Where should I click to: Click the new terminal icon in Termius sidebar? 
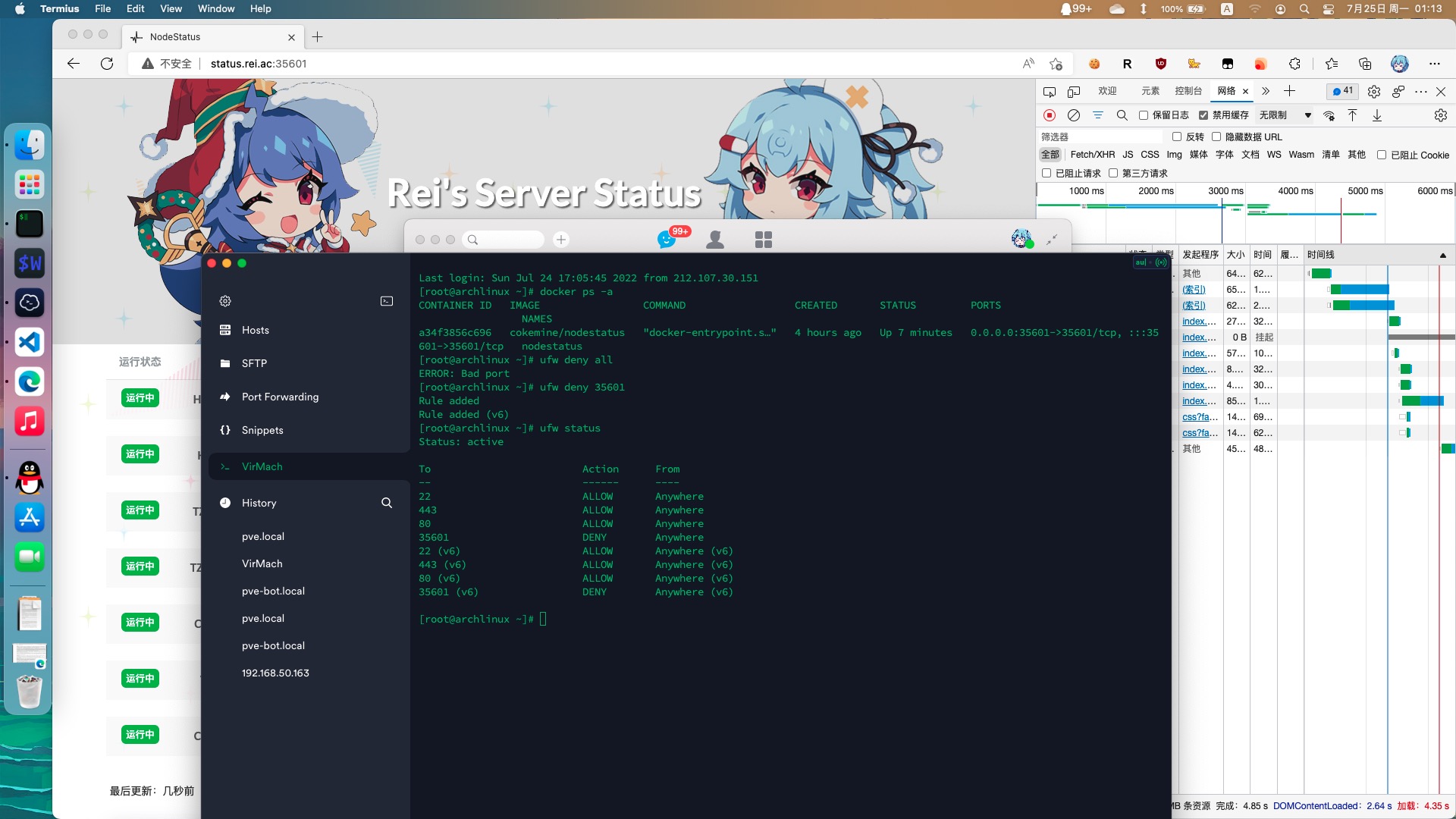coord(387,301)
